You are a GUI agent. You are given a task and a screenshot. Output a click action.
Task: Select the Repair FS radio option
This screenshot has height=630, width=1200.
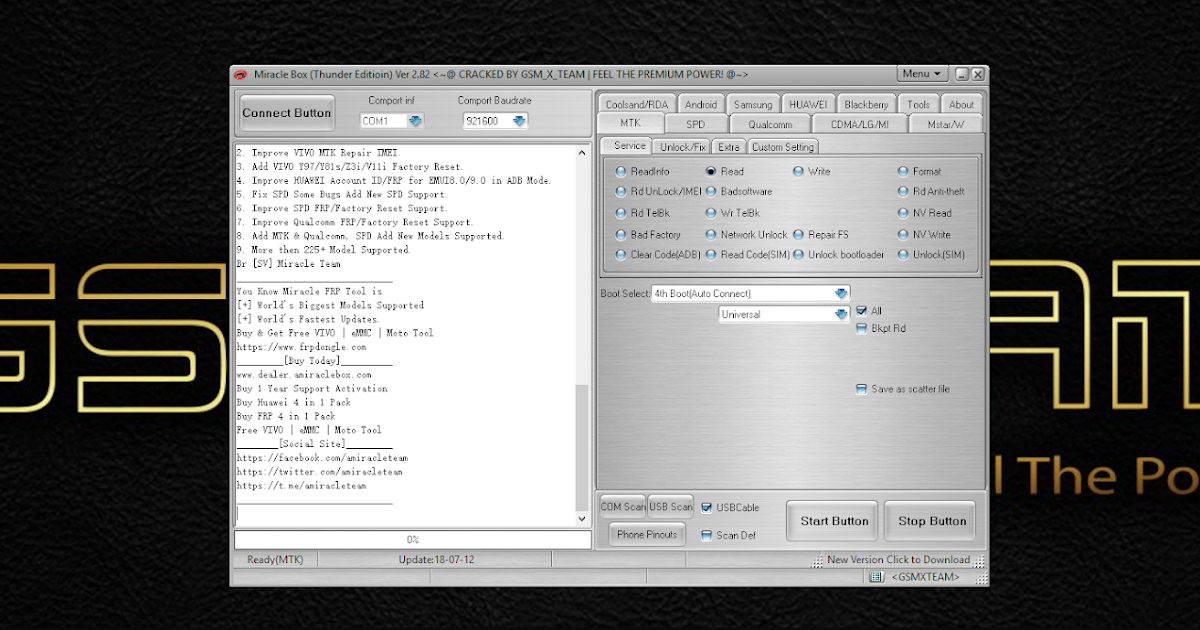(820, 235)
